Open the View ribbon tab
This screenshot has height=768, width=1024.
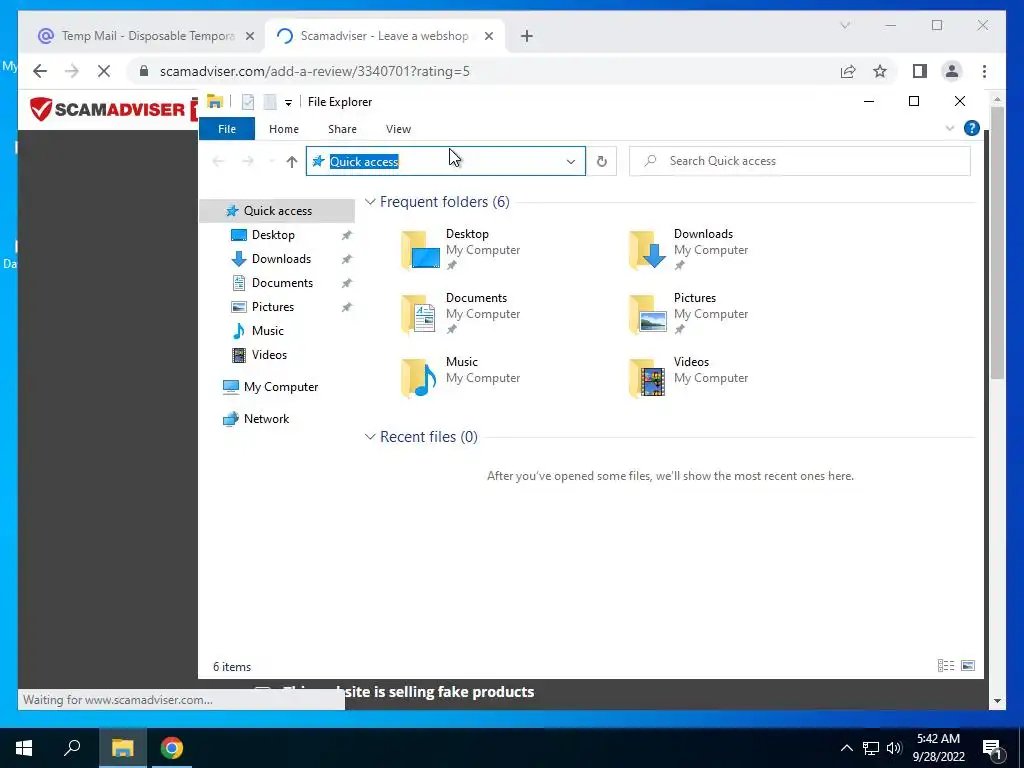click(x=398, y=129)
